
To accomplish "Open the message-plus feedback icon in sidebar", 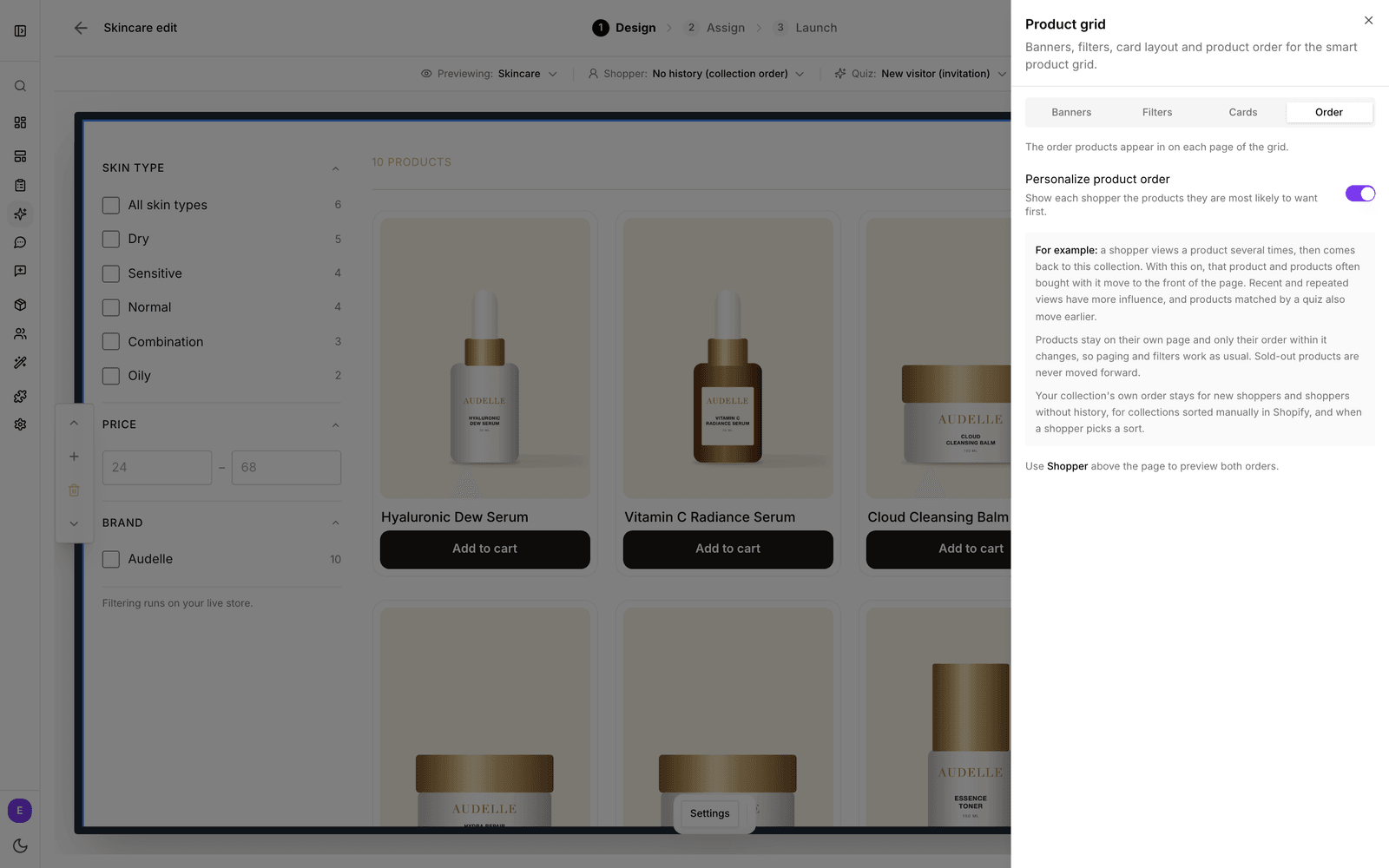I will point(20,271).
